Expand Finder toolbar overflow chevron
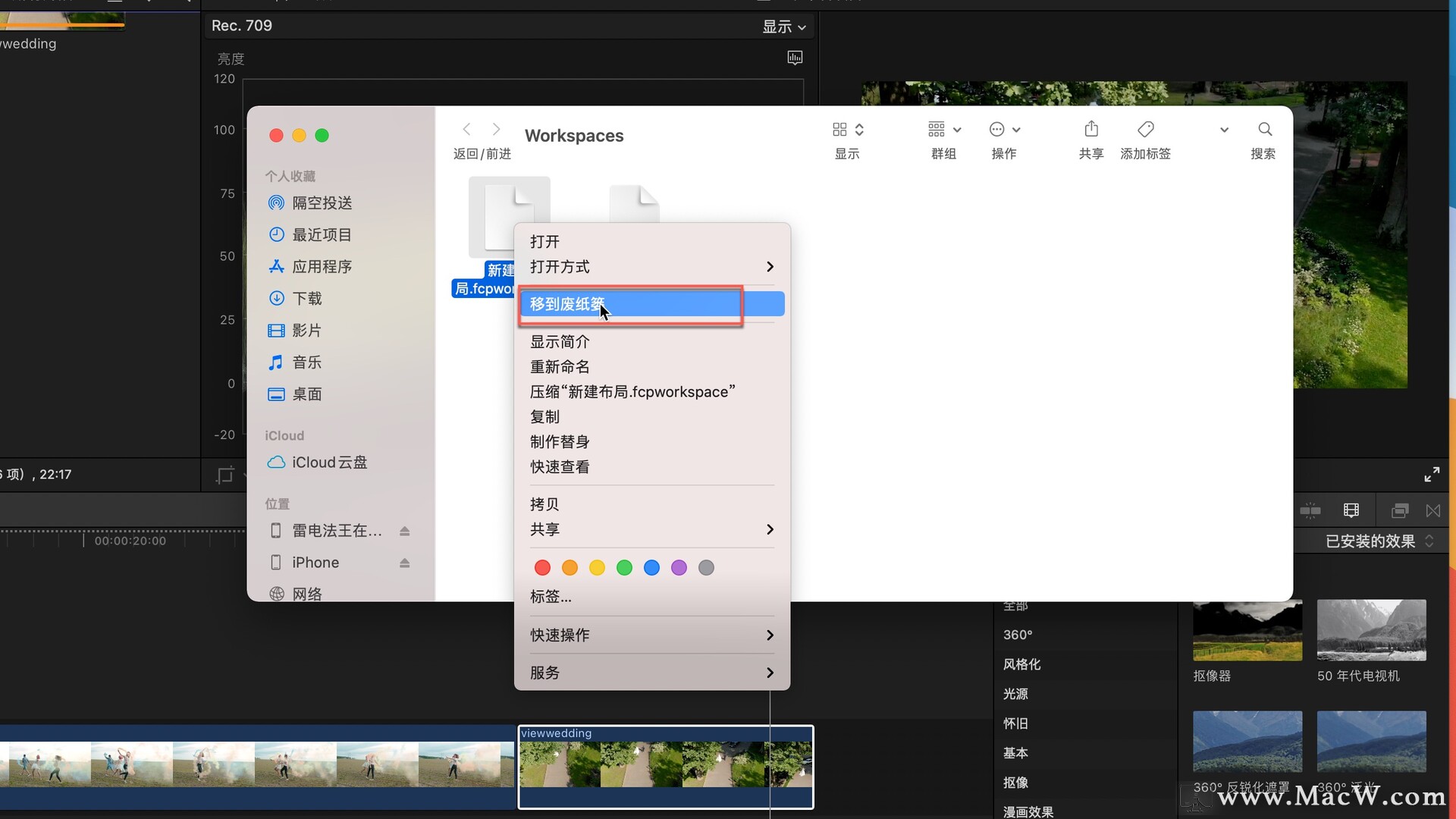The image size is (1456, 819). 1224,130
